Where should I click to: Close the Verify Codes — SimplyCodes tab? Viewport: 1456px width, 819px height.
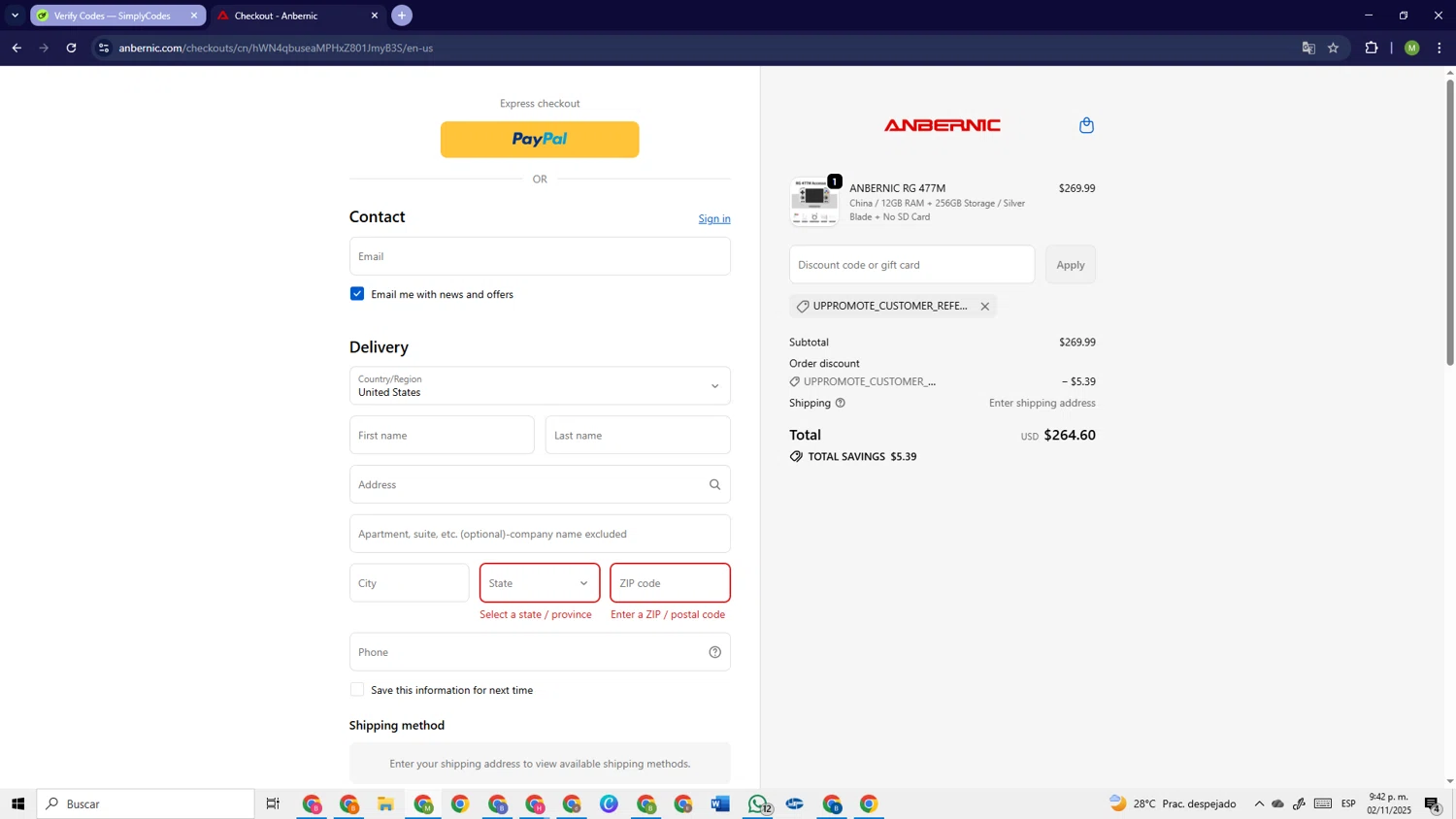[x=193, y=16]
